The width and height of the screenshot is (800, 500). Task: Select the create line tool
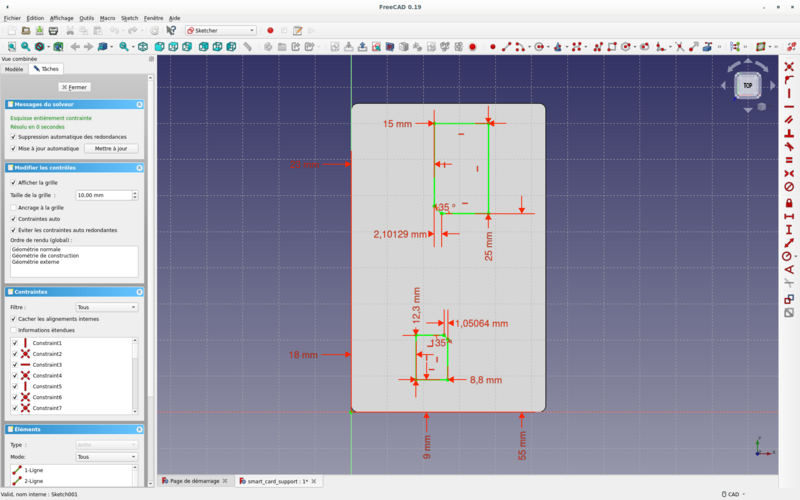pos(506,47)
